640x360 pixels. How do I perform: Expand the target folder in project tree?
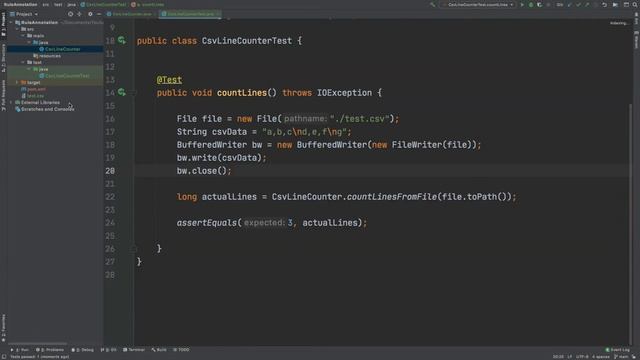pos(17,82)
